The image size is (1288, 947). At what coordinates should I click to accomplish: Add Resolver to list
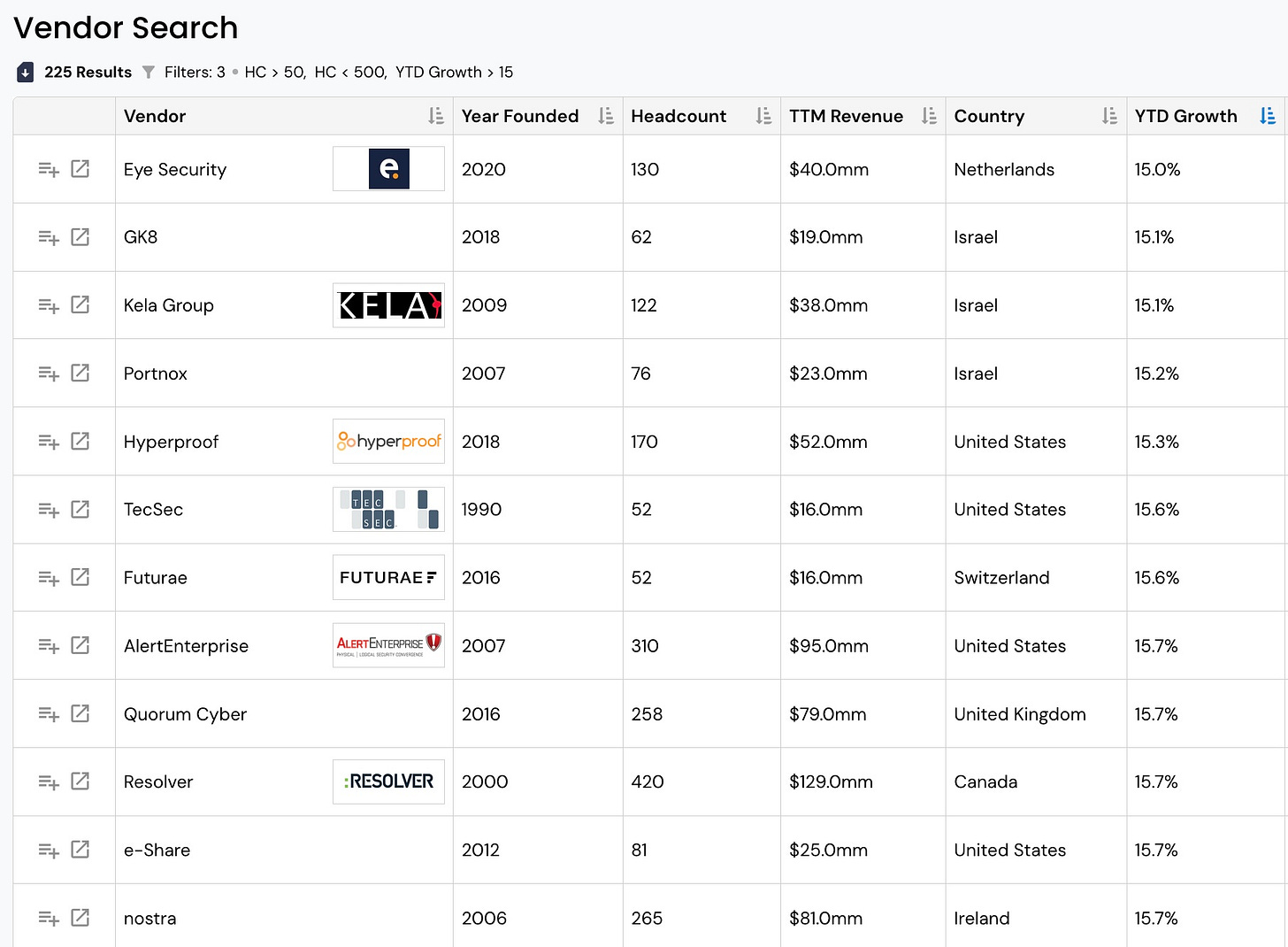pos(49,782)
